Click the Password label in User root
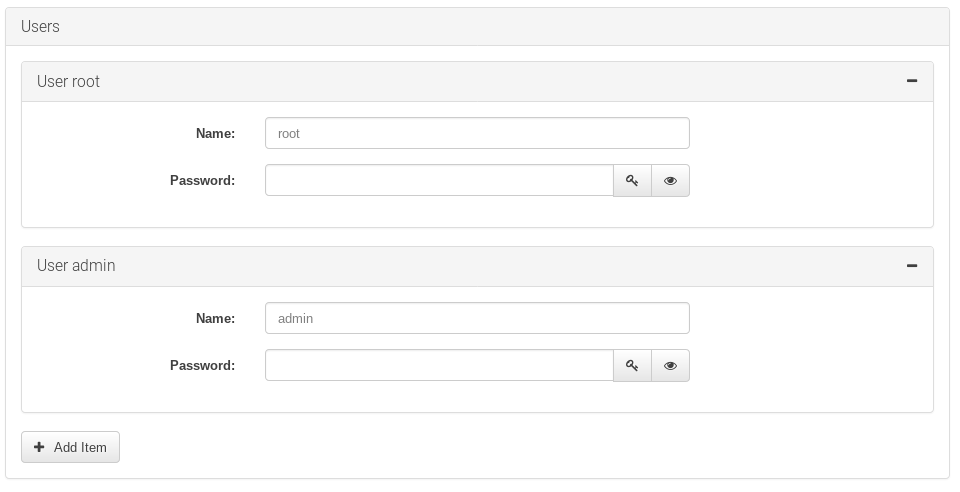This screenshot has width=960, height=492. pyautogui.click(x=202, y=181)
